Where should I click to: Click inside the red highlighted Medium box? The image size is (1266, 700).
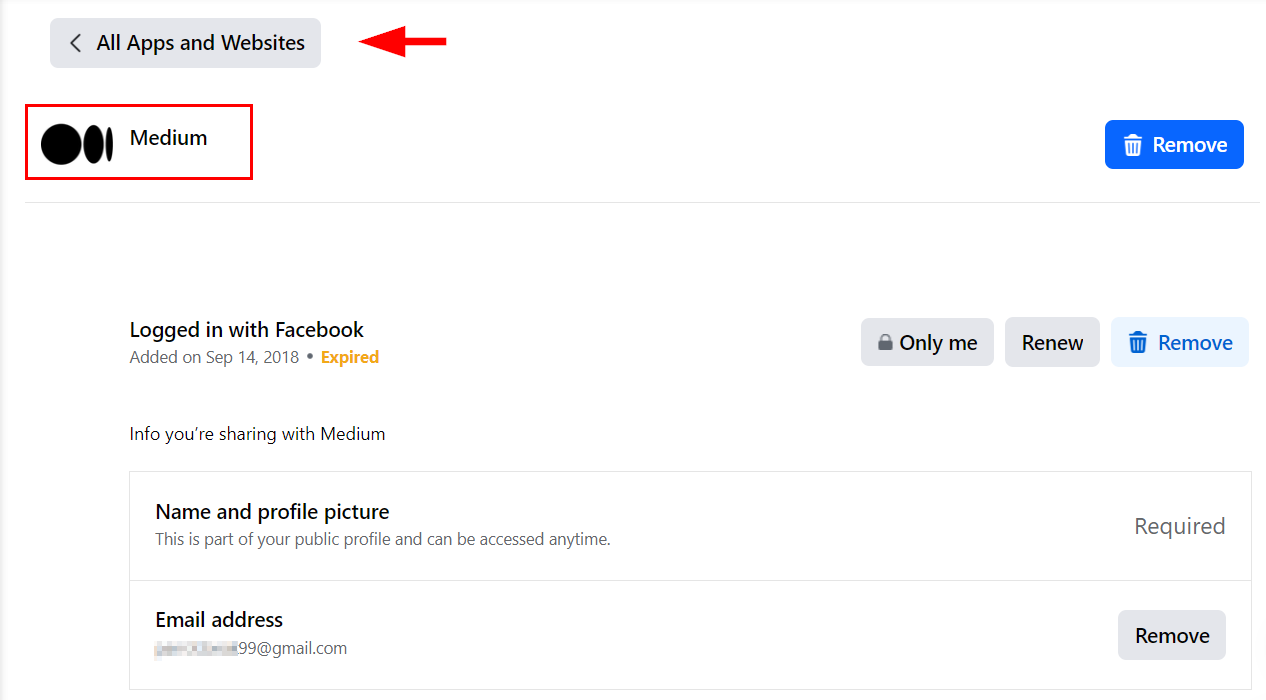(138, 141)
